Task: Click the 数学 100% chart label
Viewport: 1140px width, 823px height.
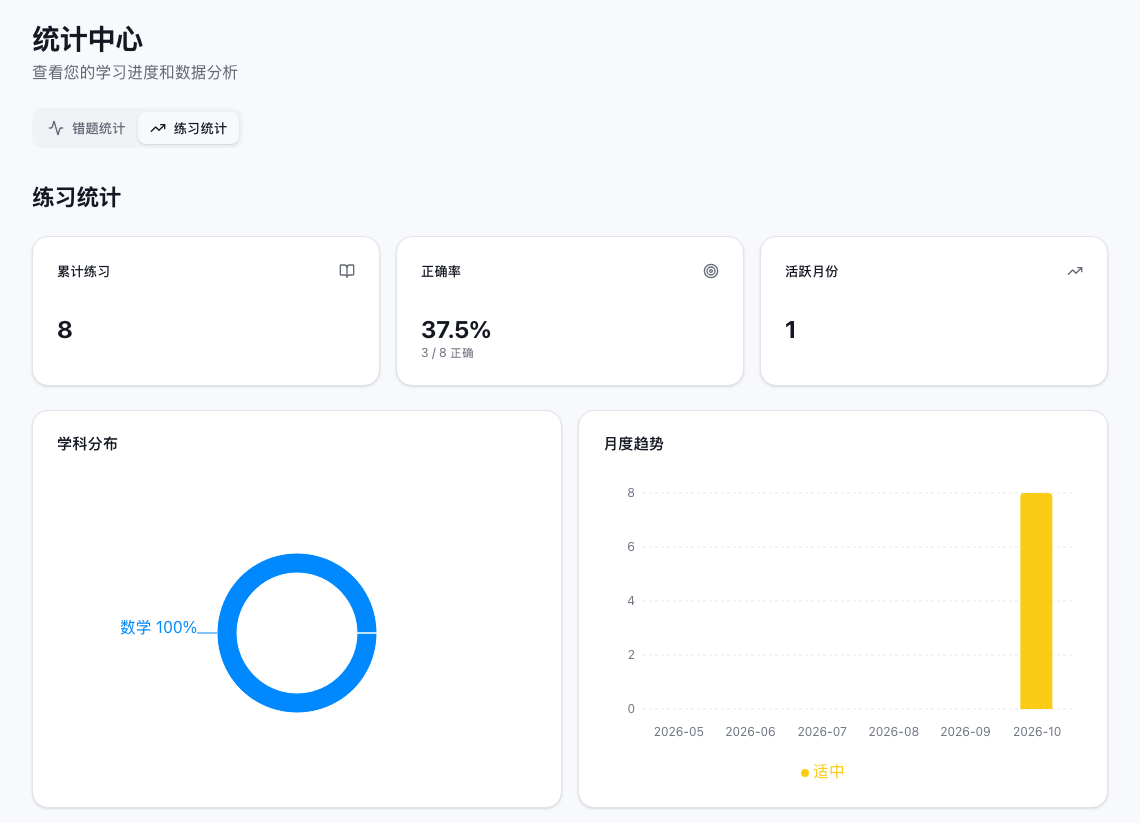Action: [158, 627]
